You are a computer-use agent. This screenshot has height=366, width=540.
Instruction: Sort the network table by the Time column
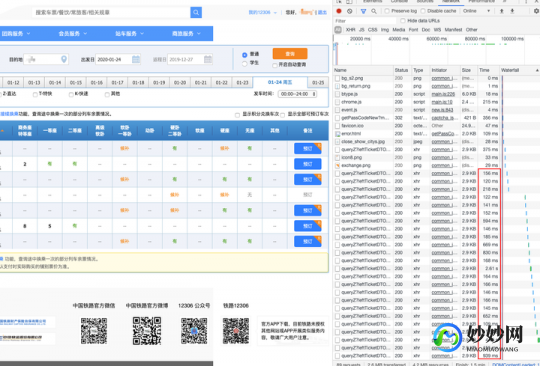point(488,70)
